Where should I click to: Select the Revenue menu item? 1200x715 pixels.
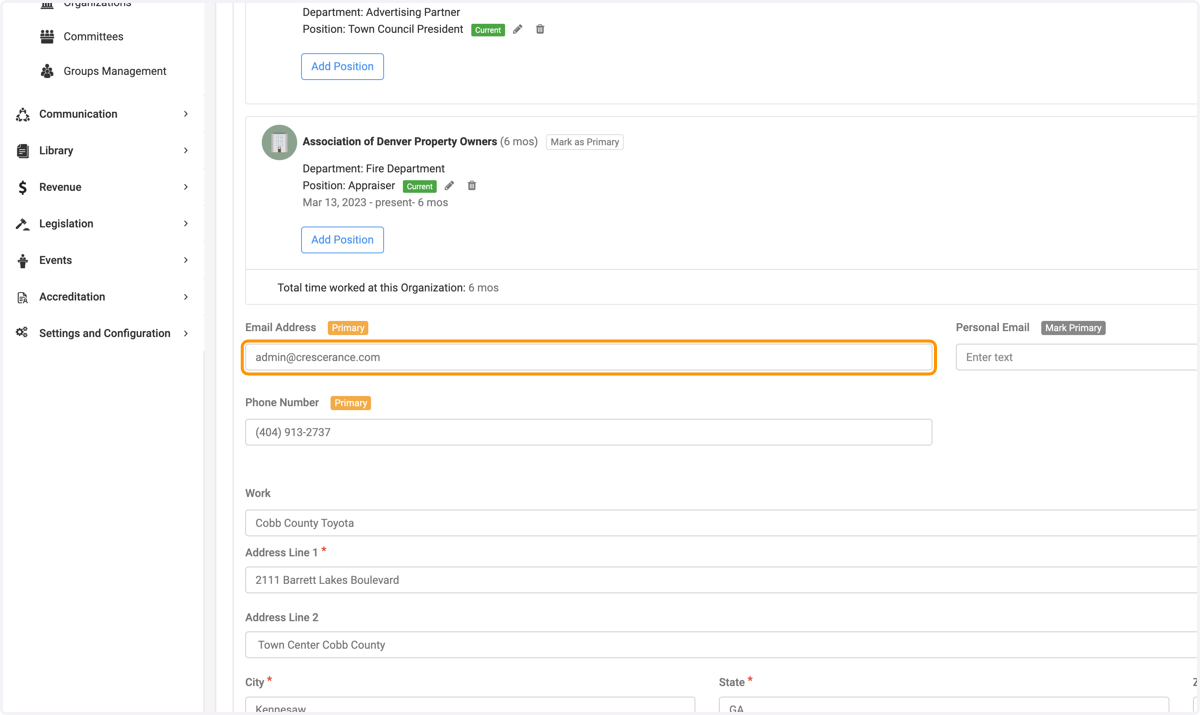(60, 187)
